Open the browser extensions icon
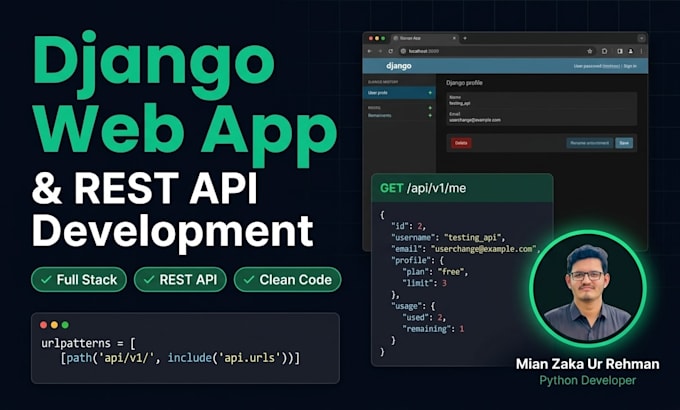The width and height of the screenshot is (680, 410). pos(605,51)
